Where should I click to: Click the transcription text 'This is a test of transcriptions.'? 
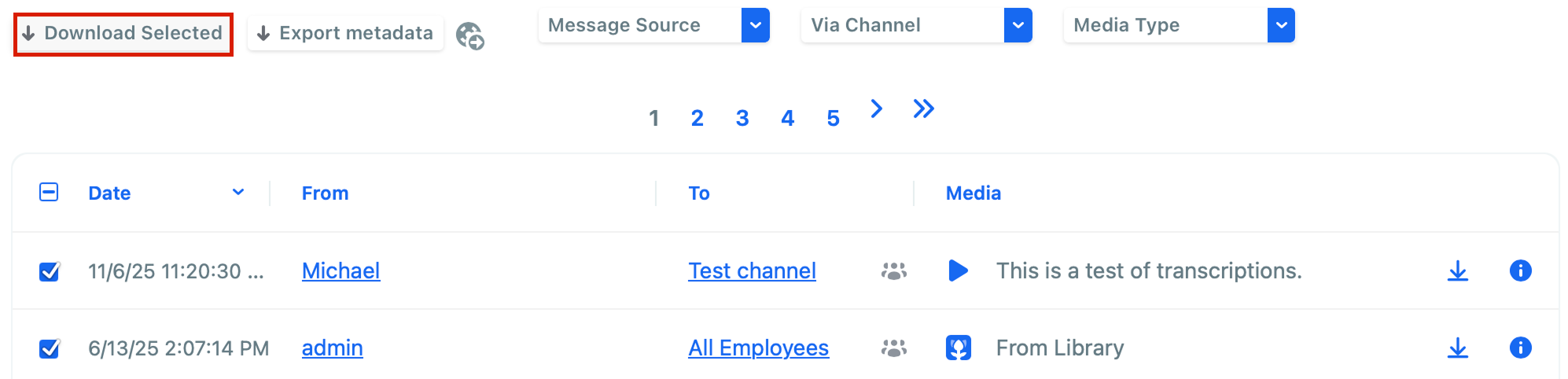coord(1149,271)
